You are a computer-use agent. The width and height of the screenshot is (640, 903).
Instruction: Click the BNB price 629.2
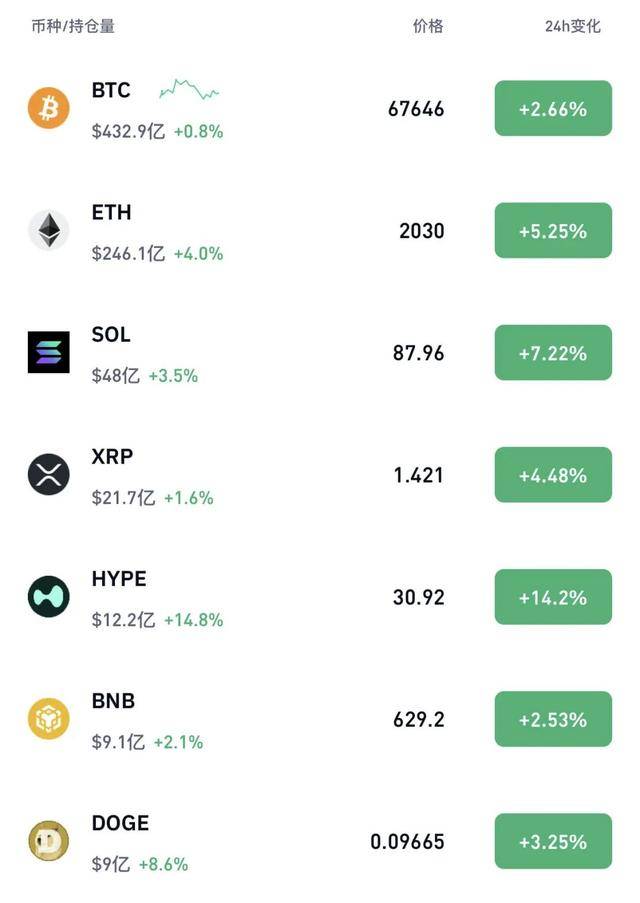tap(419, 720)
